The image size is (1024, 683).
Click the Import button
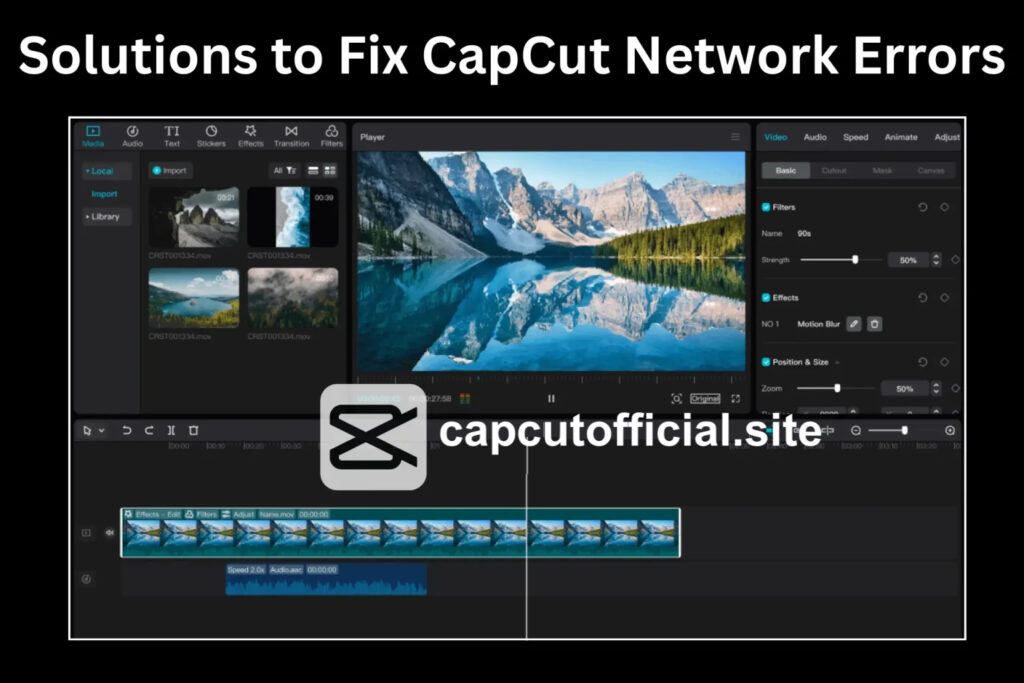coord(170,170)
